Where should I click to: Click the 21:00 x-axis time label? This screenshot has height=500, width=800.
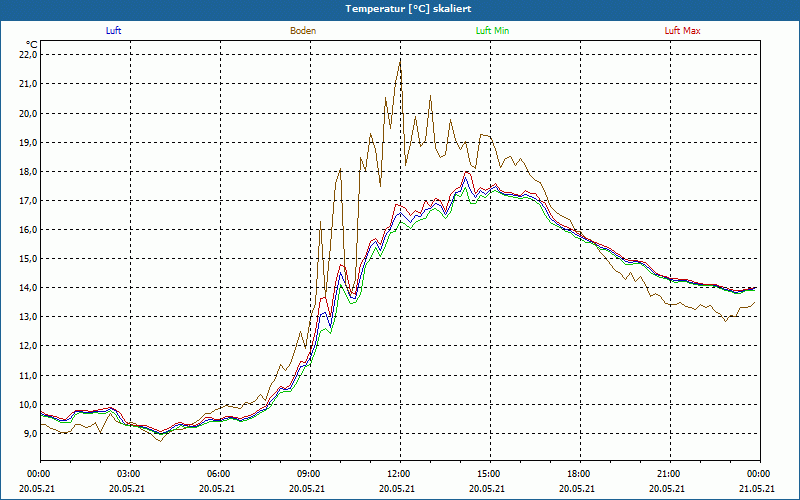(x=670, y=474)
